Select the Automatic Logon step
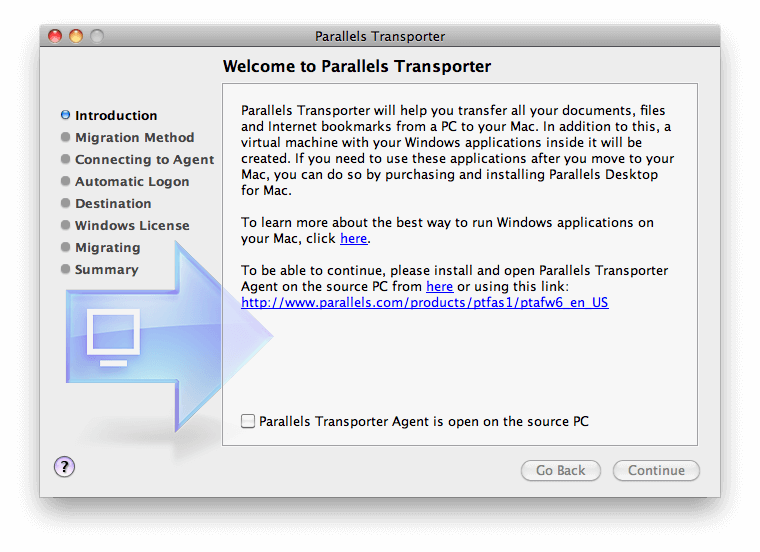Screen dimensions: 760x552 [x=132, y=181]
